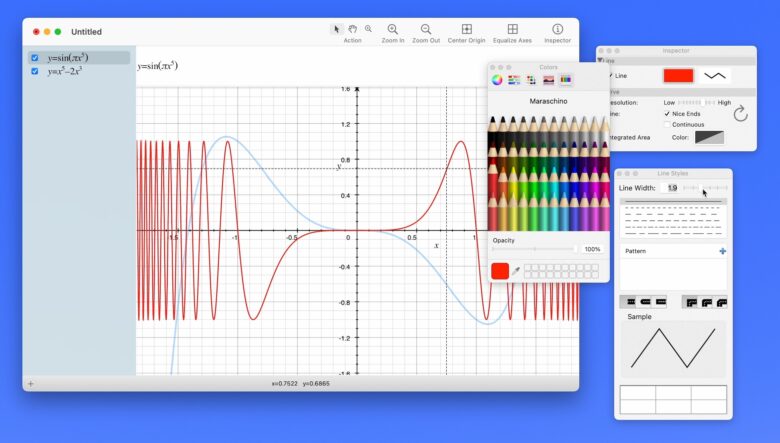780x443 pixels.
Task: Click the Zoom Out toolbar icon
Action: [426, 29]
